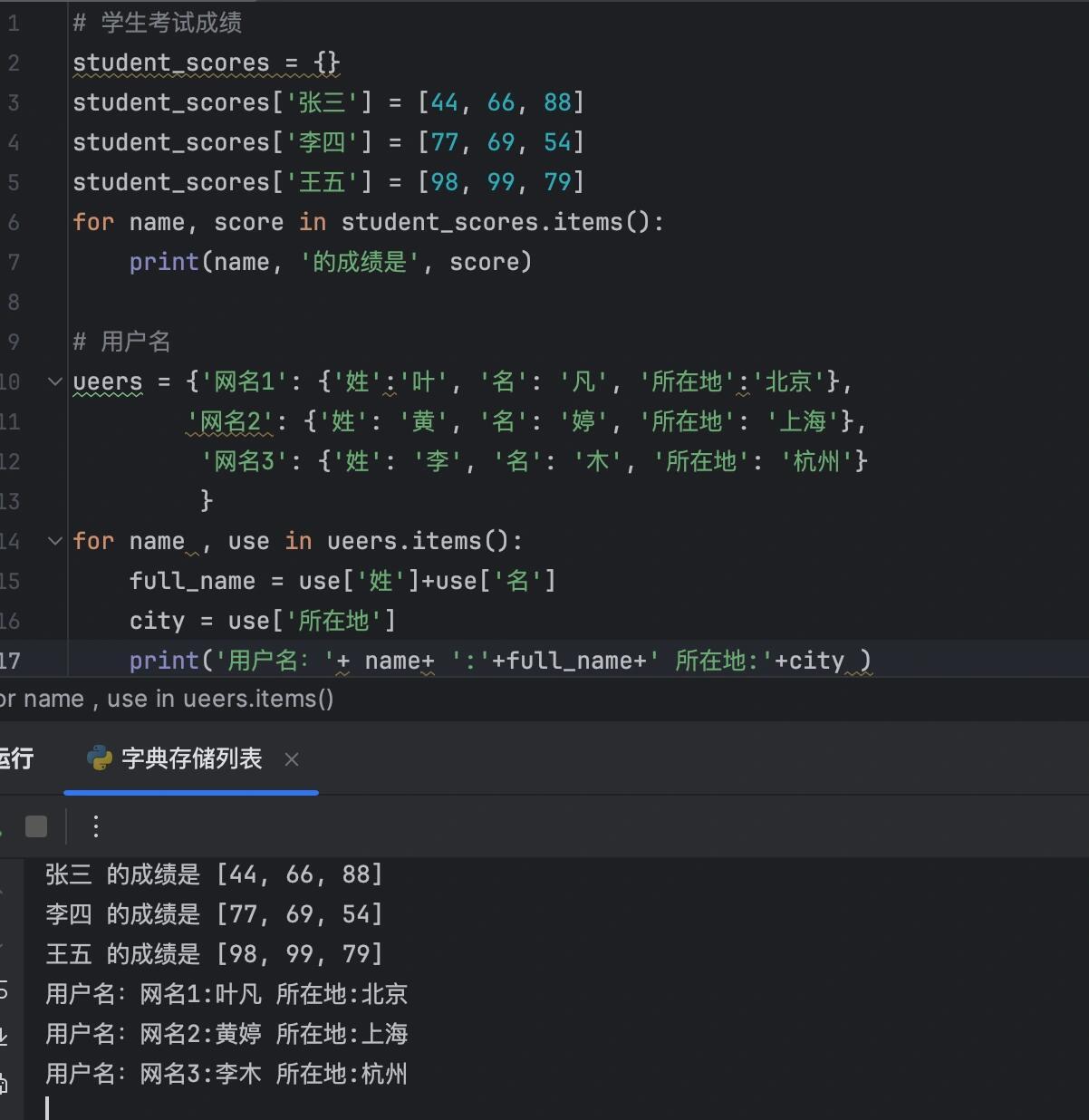Open the 运行 tool window label
This screenshot has width=1089, height=1120.
pyautogui.click(x=15, y=758)
